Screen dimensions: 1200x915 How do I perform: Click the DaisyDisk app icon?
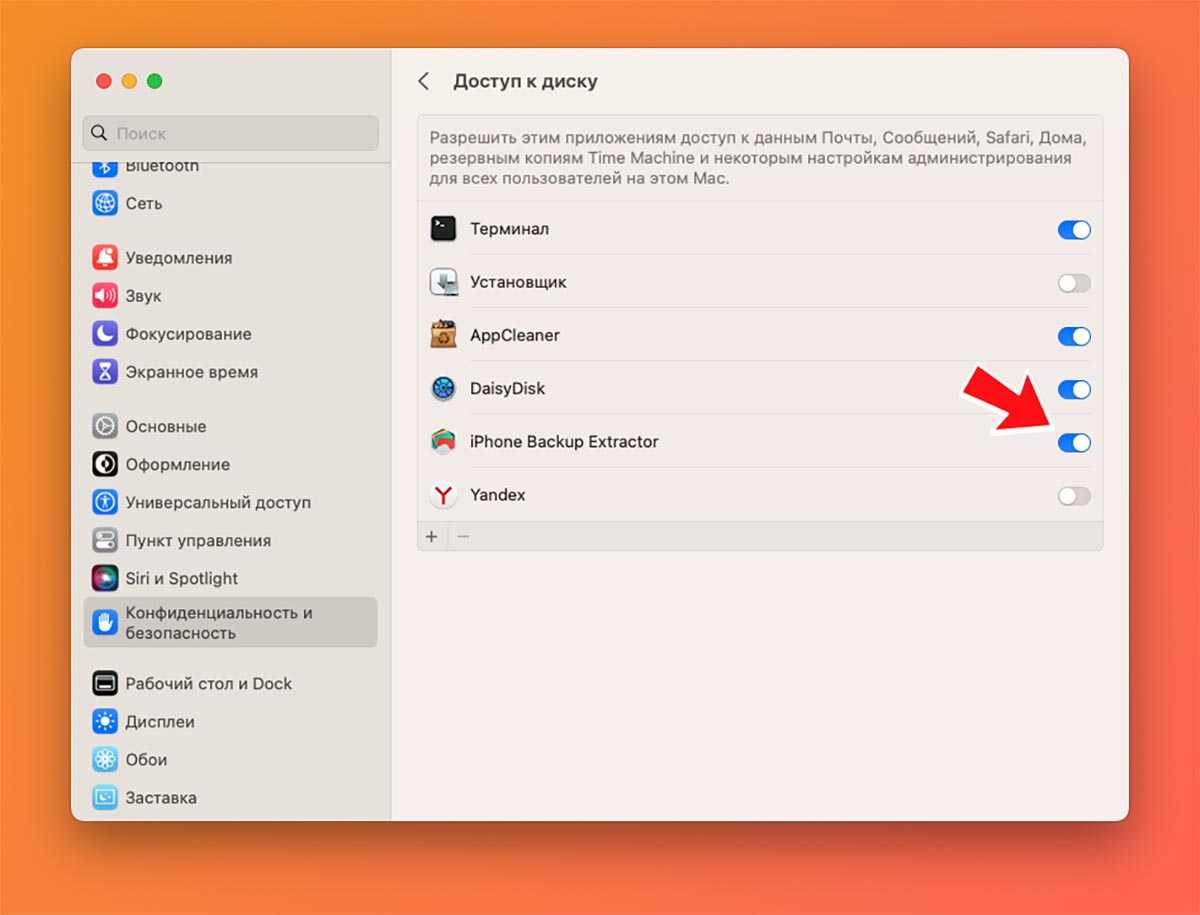click(443, 388)
